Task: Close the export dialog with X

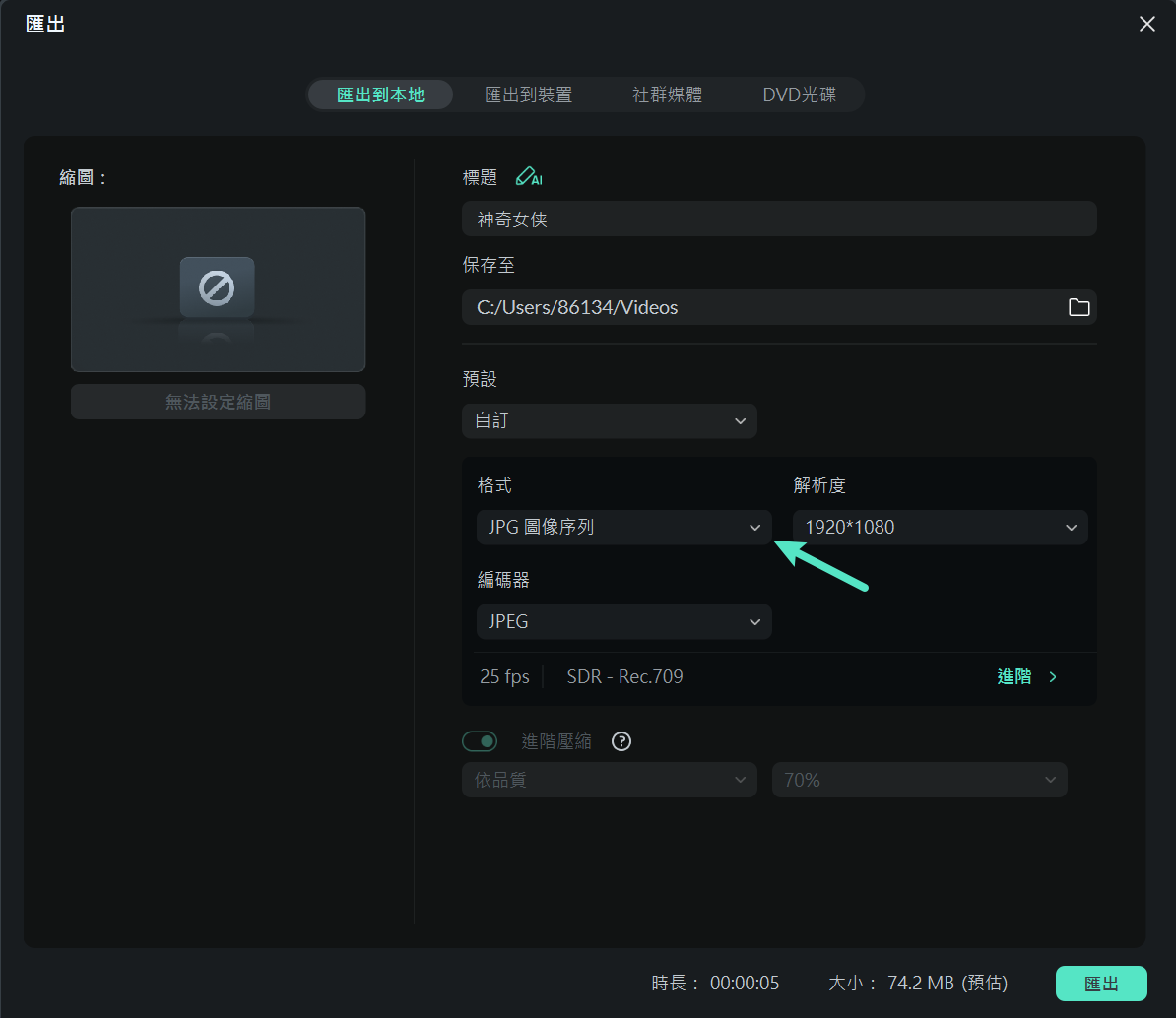Action: (x=1146, y=24)
